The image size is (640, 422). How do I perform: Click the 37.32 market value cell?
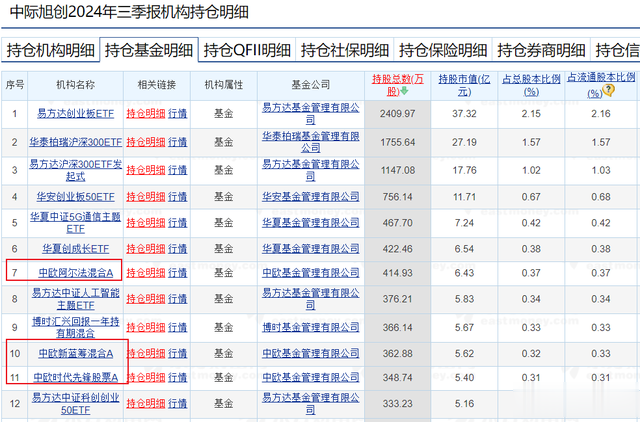click(x=464, y=114)
